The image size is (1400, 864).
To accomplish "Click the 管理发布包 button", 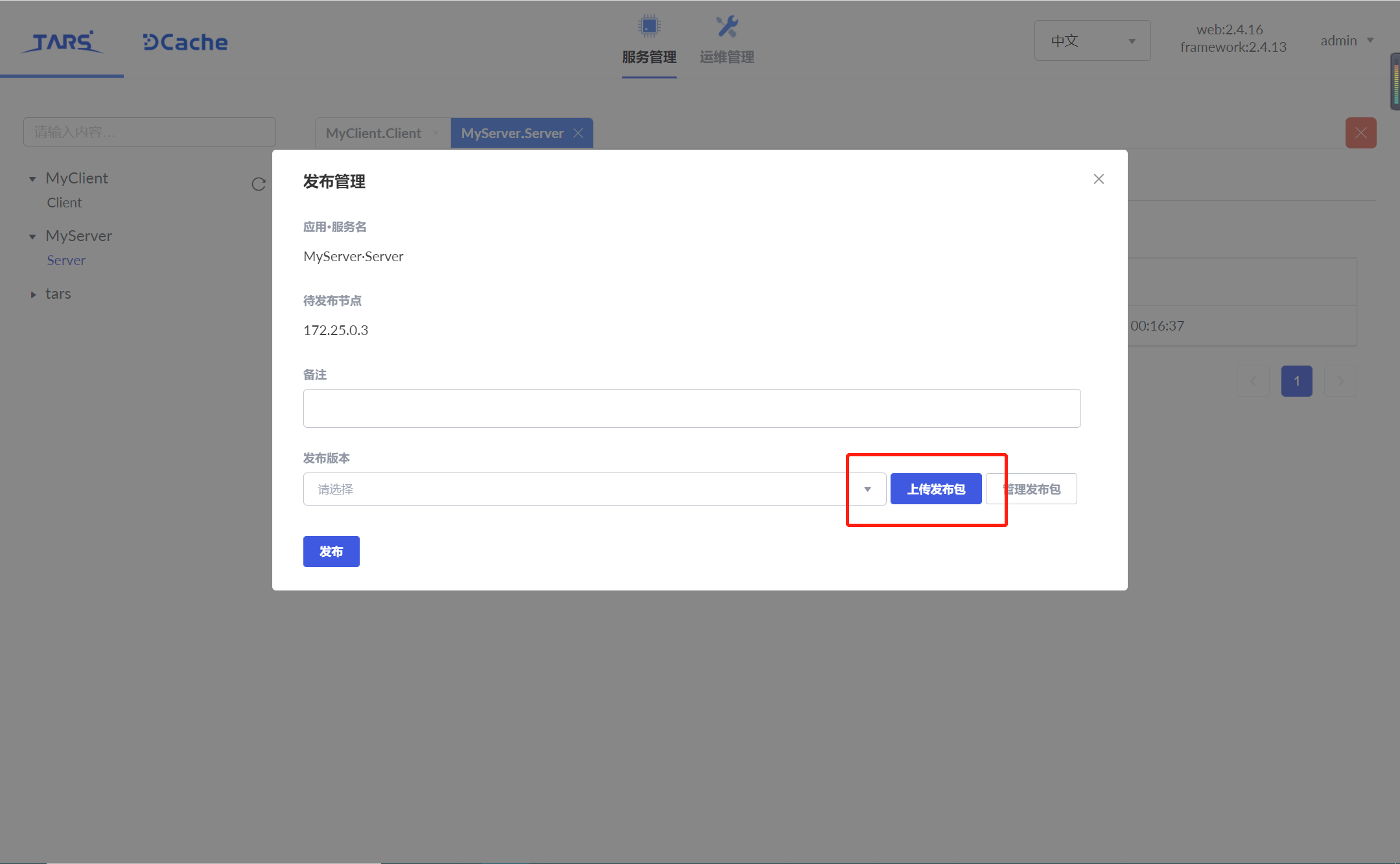I will [1031, 489].
